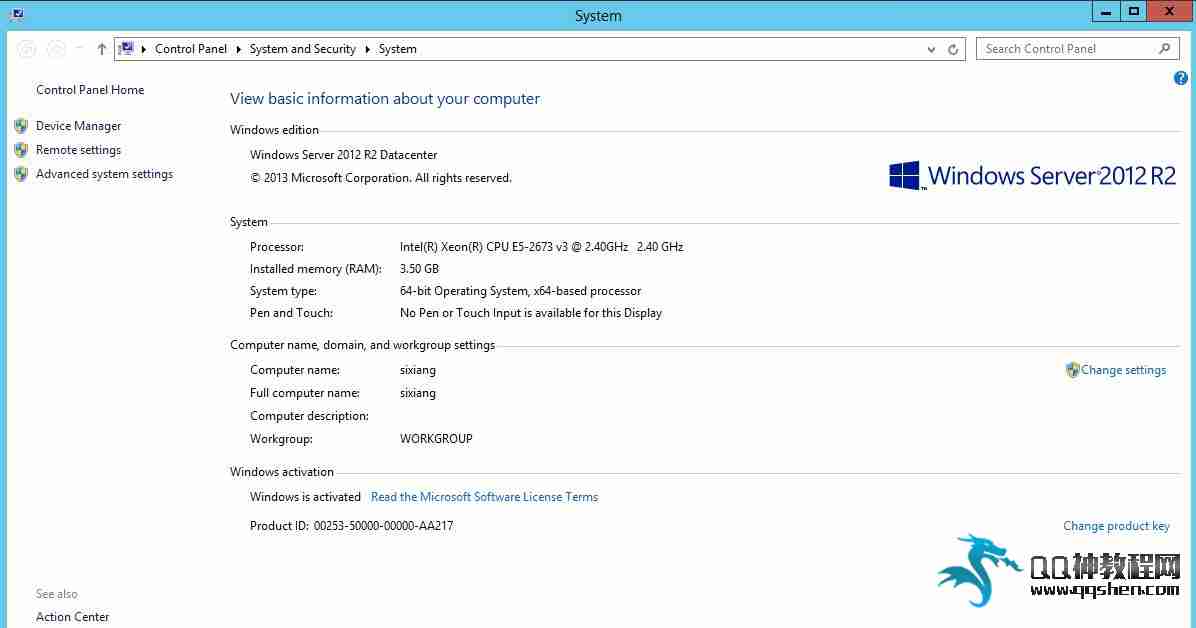Image resolution: width=1196 pixels, height=628 pixels.
Task: Click shield icon next to Change settings
Action: coord(1072,370)
